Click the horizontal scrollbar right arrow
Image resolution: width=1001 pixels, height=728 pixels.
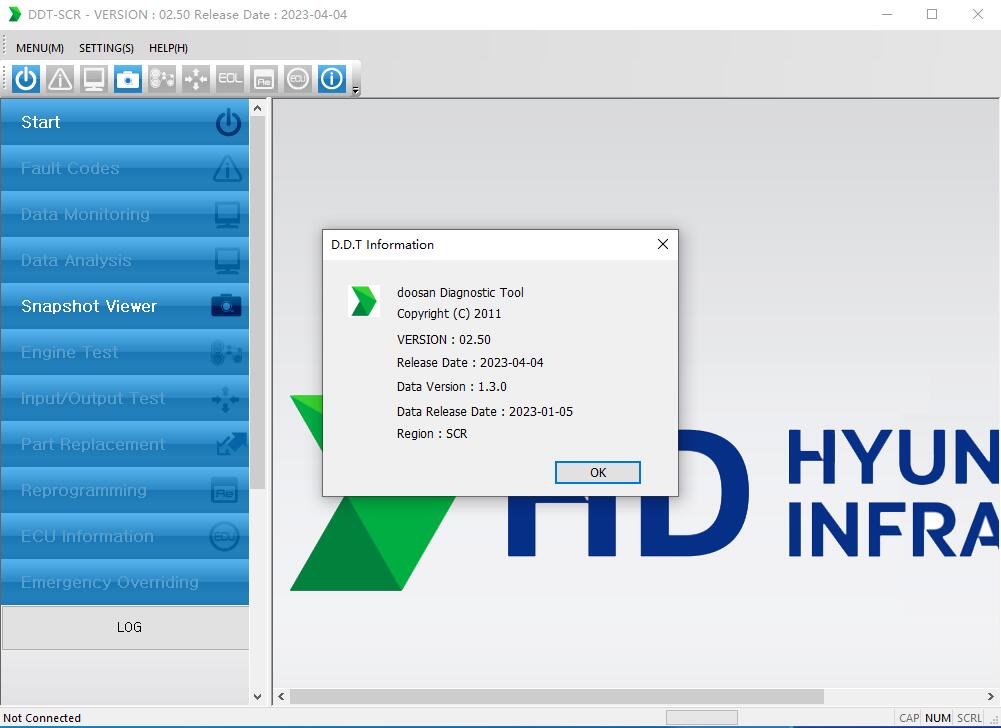click(991, 696)
